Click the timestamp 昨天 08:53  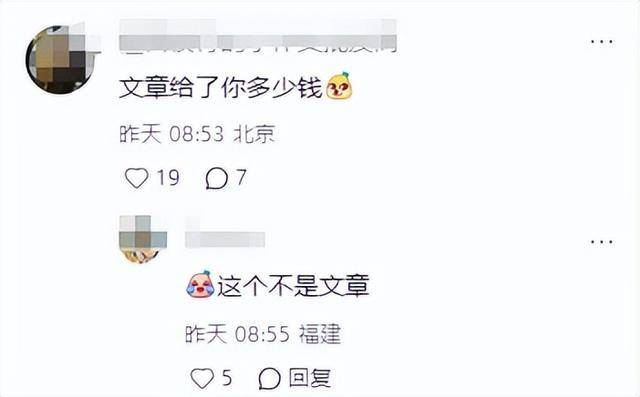[x=172, y=134]
